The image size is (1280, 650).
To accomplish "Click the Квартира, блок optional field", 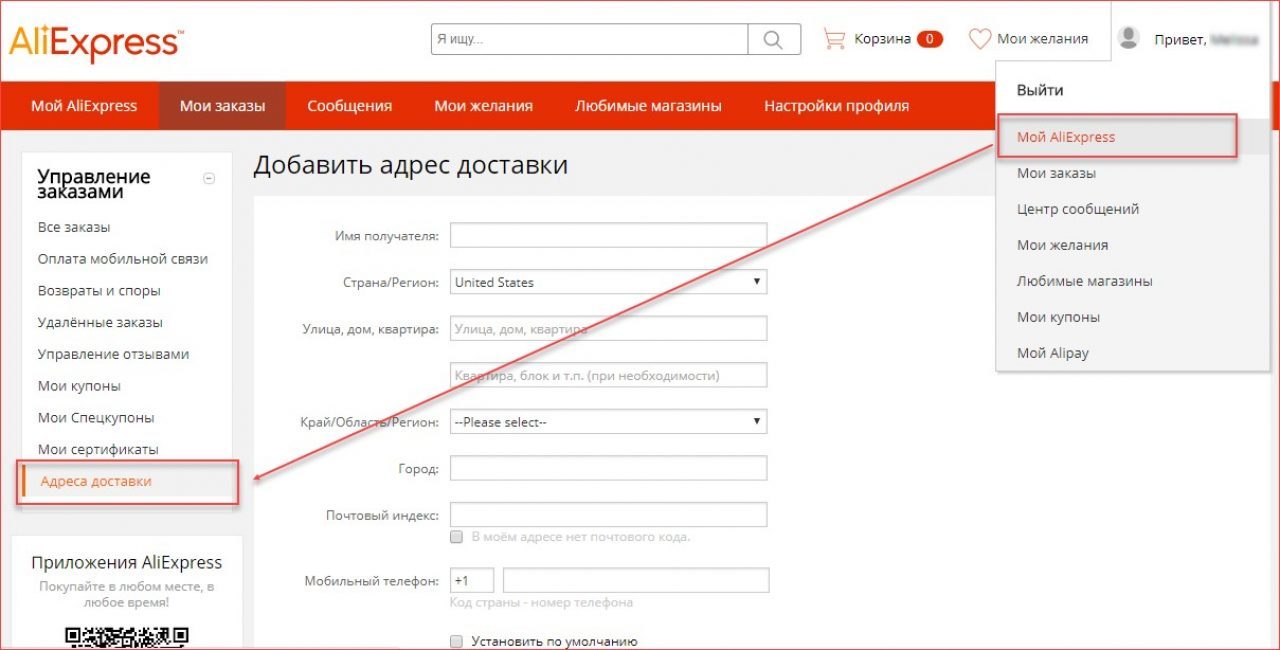I will pos(608,375).
